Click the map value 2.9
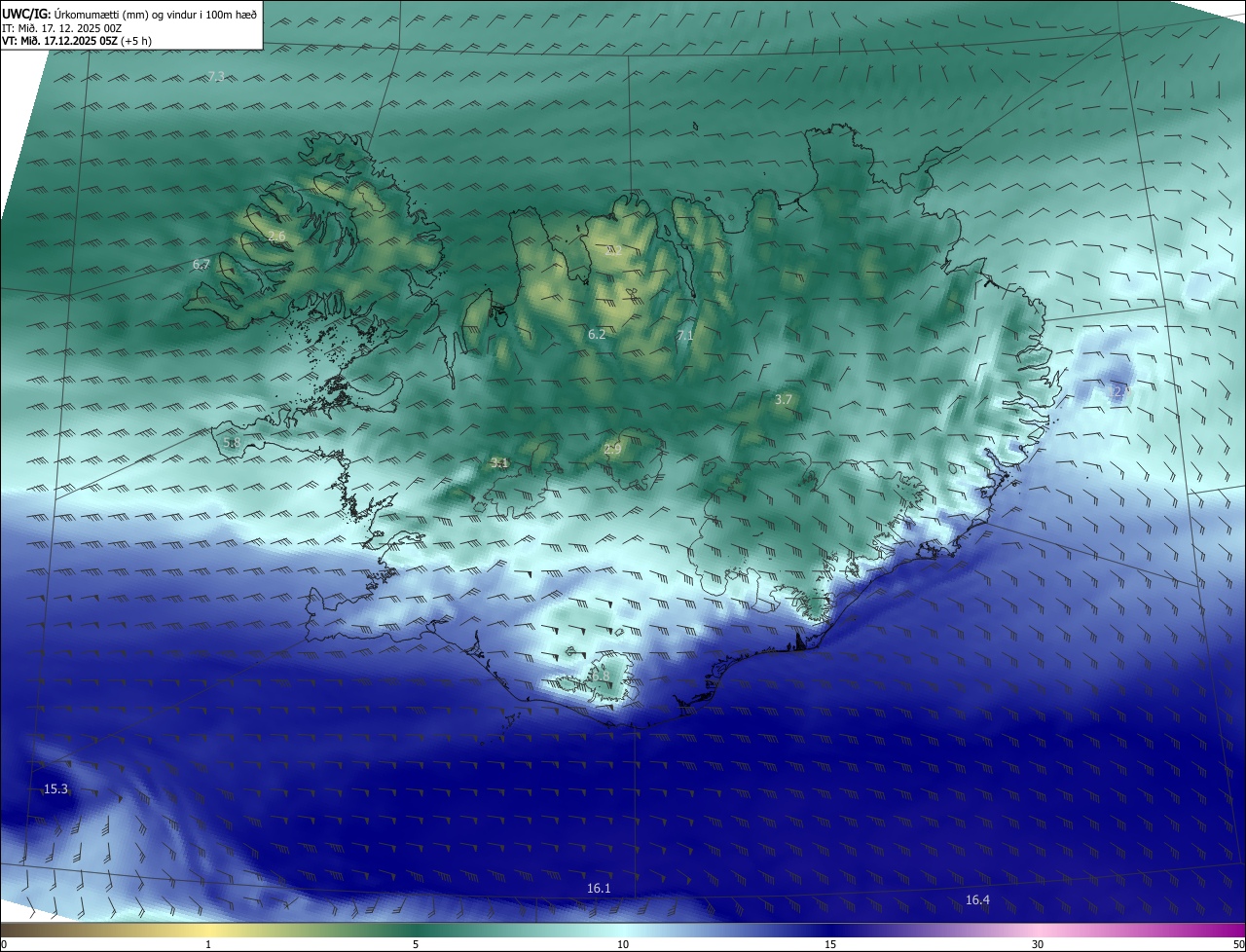 612,449
